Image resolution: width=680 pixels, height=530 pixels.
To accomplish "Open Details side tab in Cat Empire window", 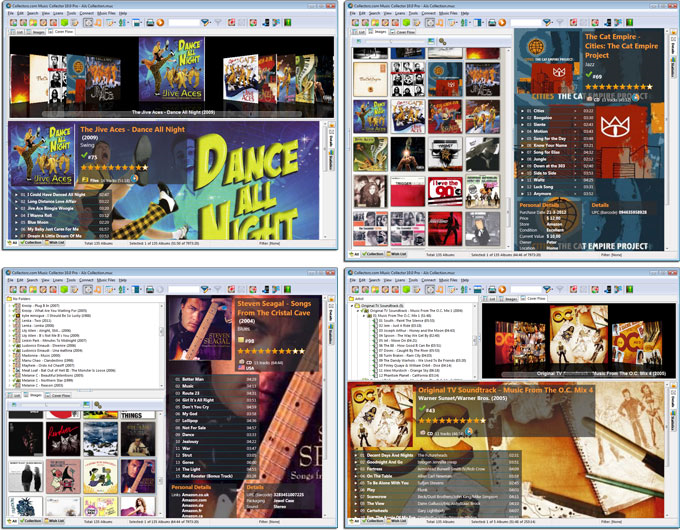I will [x=673, y=46].
